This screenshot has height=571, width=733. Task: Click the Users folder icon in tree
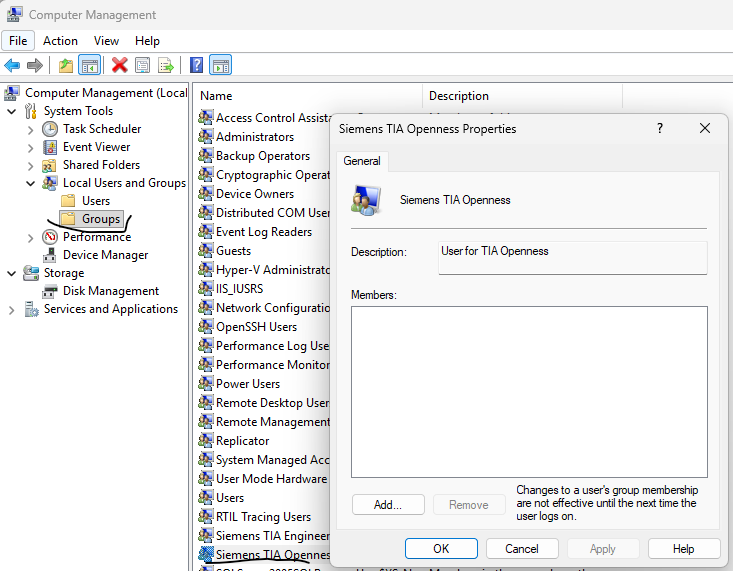[x=68, y=201]
